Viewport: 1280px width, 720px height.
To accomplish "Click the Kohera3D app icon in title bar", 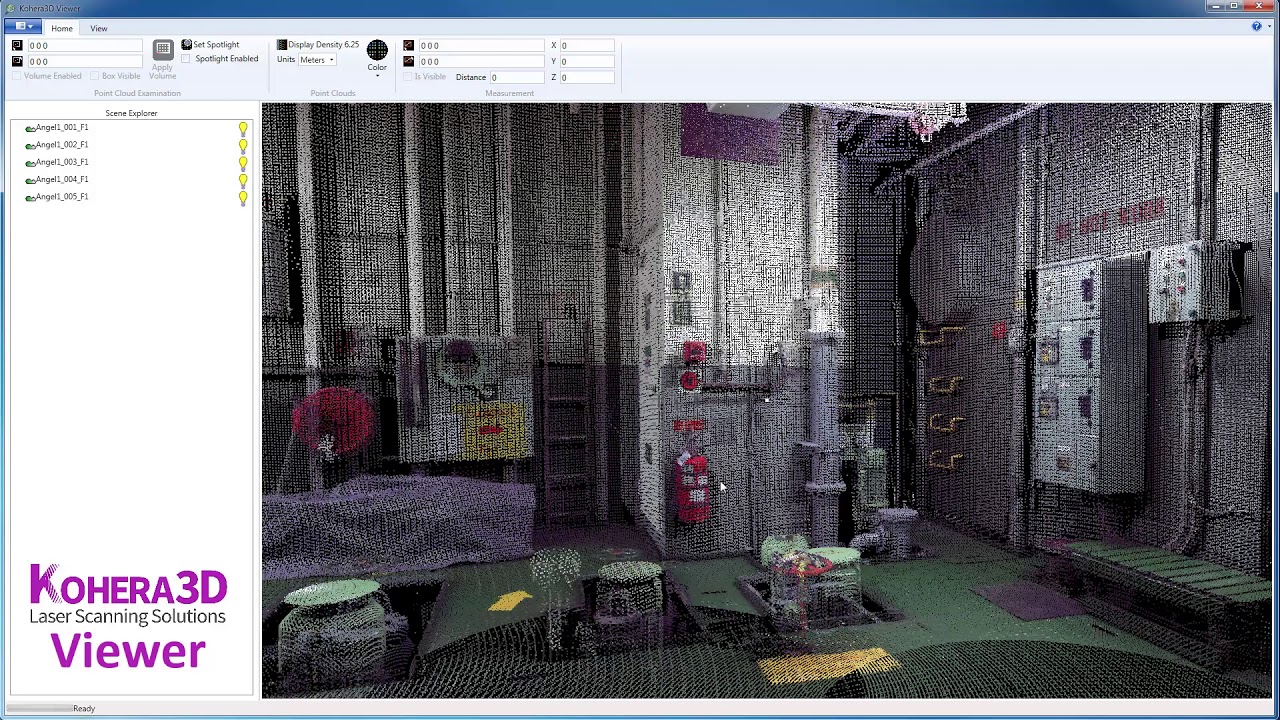I will click(10, 8).
